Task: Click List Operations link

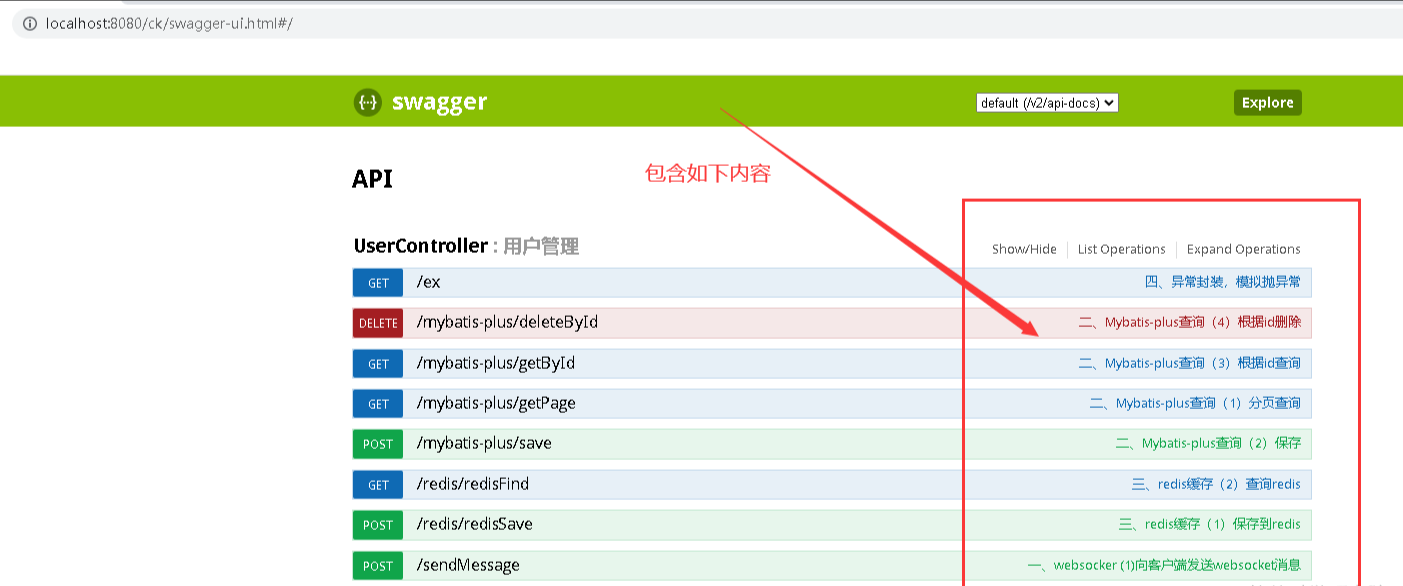Action: coord(1121,249)
